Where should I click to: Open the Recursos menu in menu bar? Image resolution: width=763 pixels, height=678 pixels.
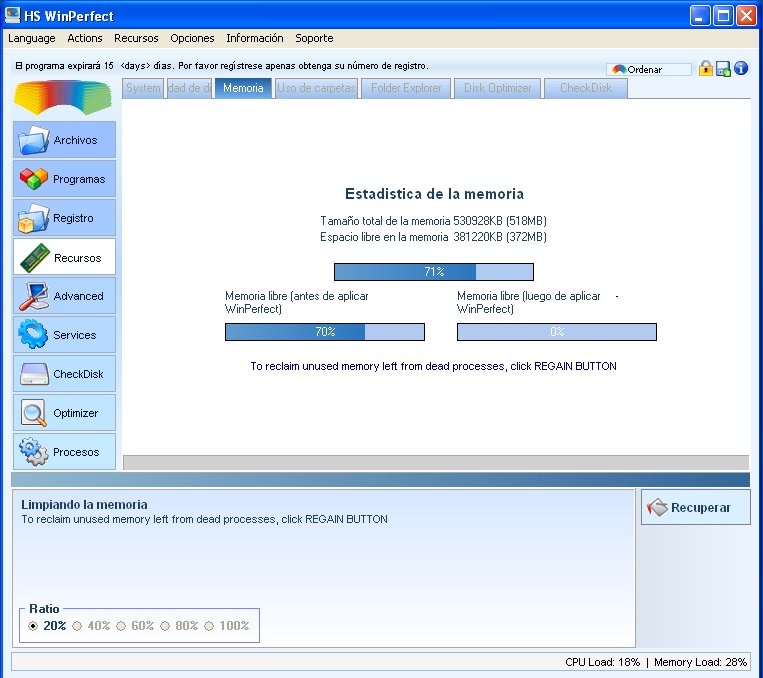point(136,38)
